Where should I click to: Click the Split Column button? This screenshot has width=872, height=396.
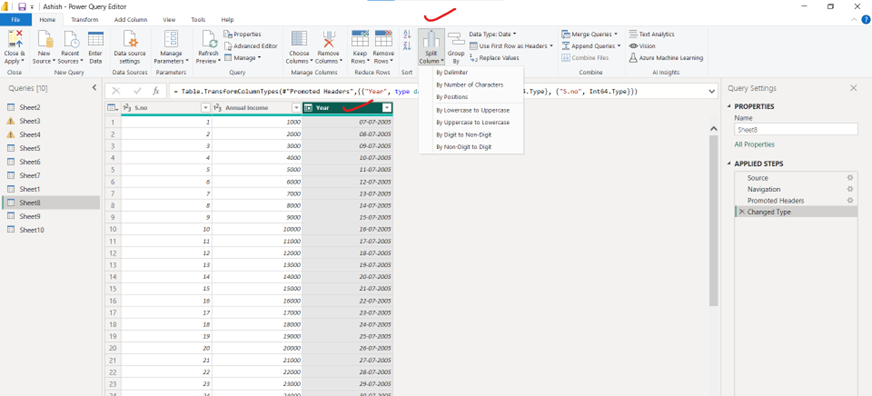pyautogui.click(x=432, y=48)
